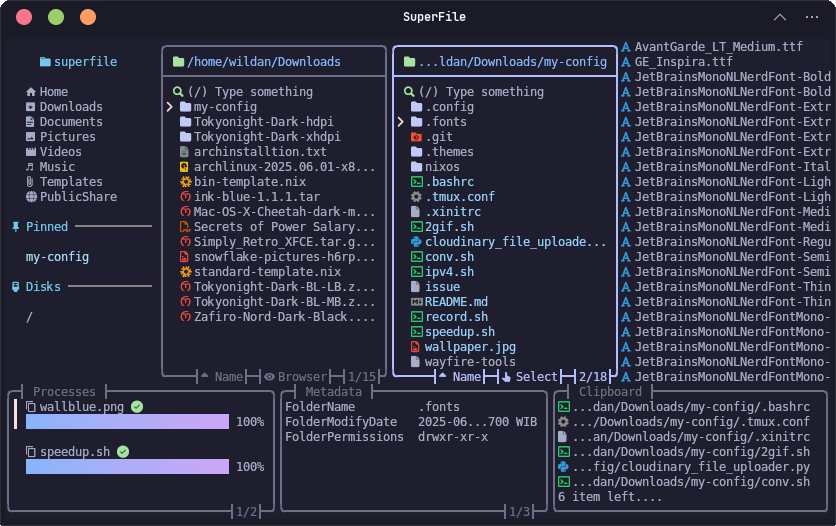
Task: Click the shell icon beside .bashrc in Clipboard
Action: [x=564, y=407]
